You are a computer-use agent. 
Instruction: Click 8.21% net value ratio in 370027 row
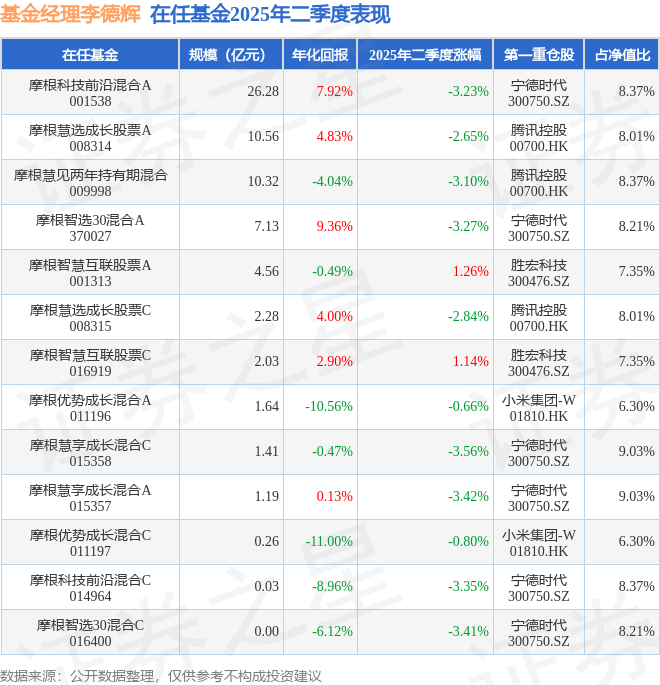point(636,226)
